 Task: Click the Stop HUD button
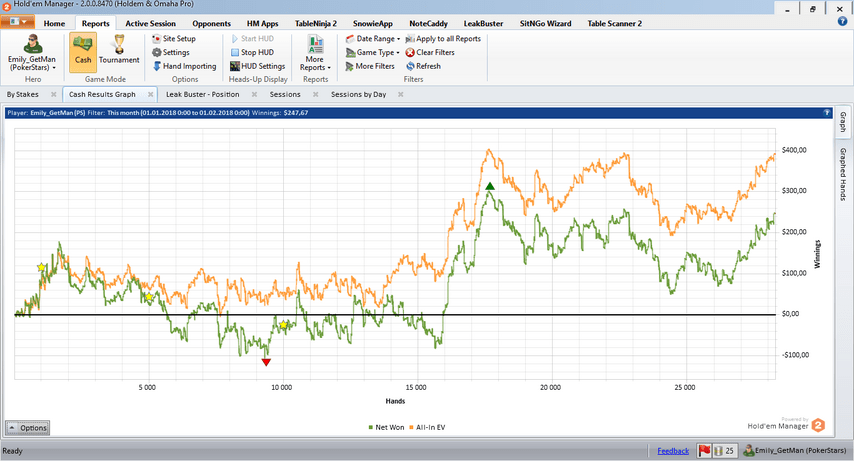[252, 52]
